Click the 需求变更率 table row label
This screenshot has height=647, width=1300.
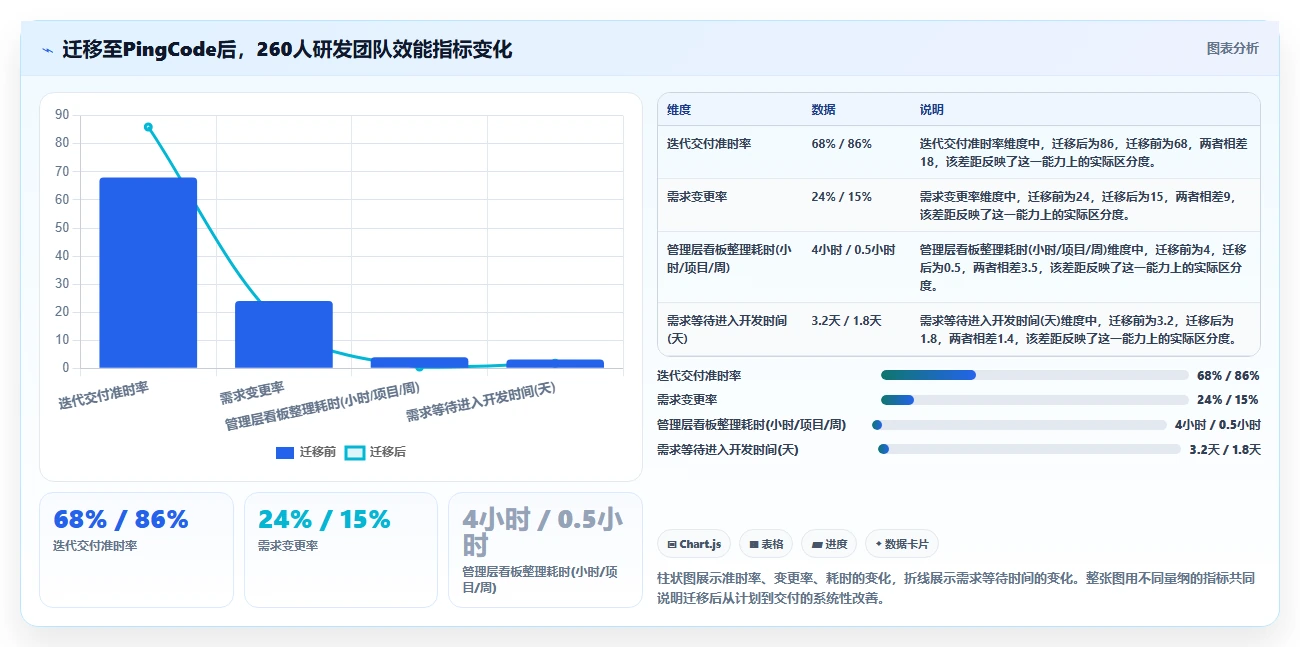[x=697, y=197]
